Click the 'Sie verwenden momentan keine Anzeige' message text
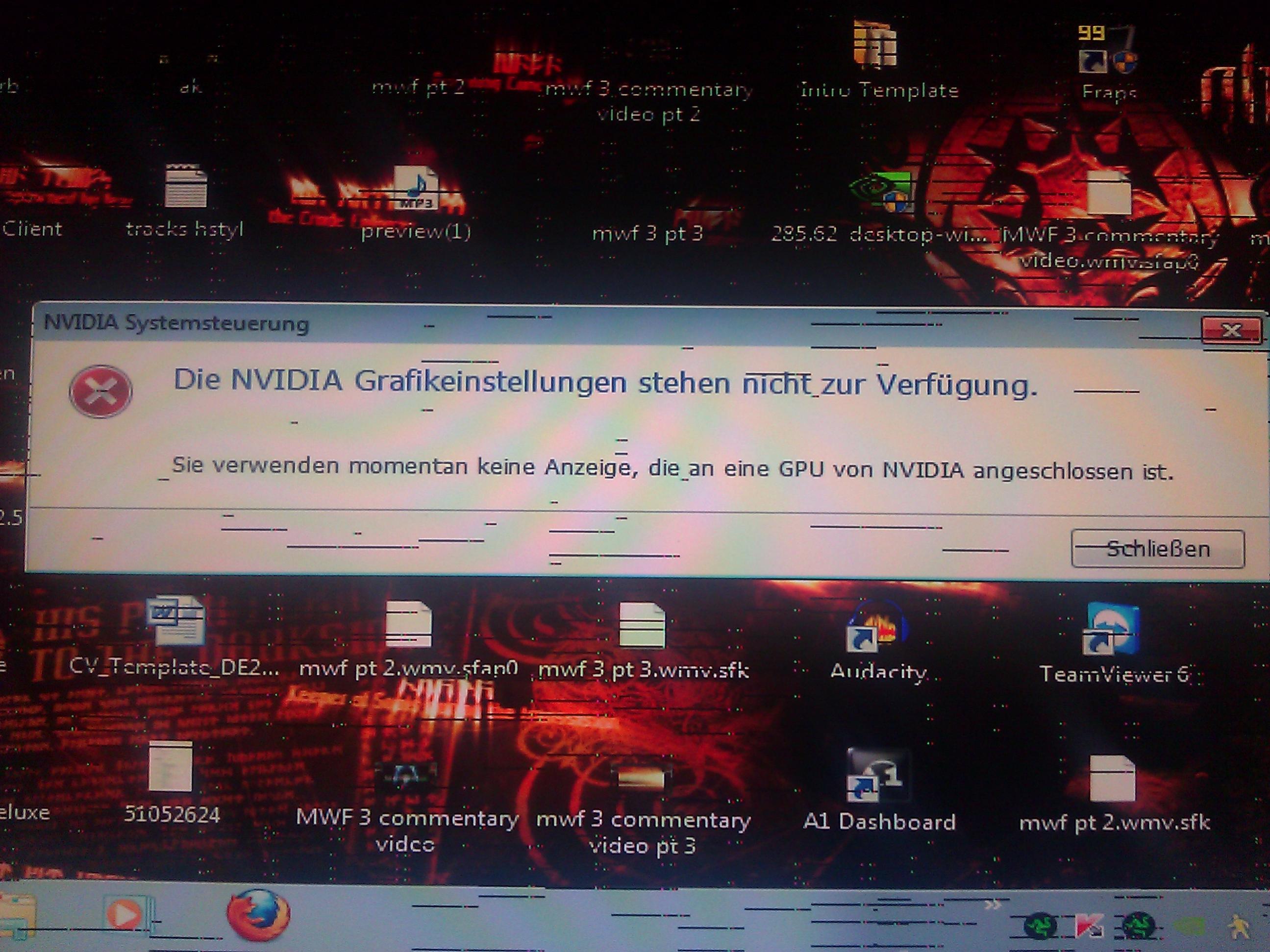Viewport: 1270px width, 952px height. point(672,469)
